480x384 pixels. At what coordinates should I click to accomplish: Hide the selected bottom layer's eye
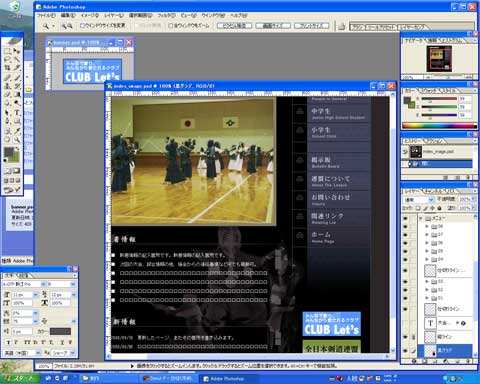pyautogui.click(x=405, y=351)
